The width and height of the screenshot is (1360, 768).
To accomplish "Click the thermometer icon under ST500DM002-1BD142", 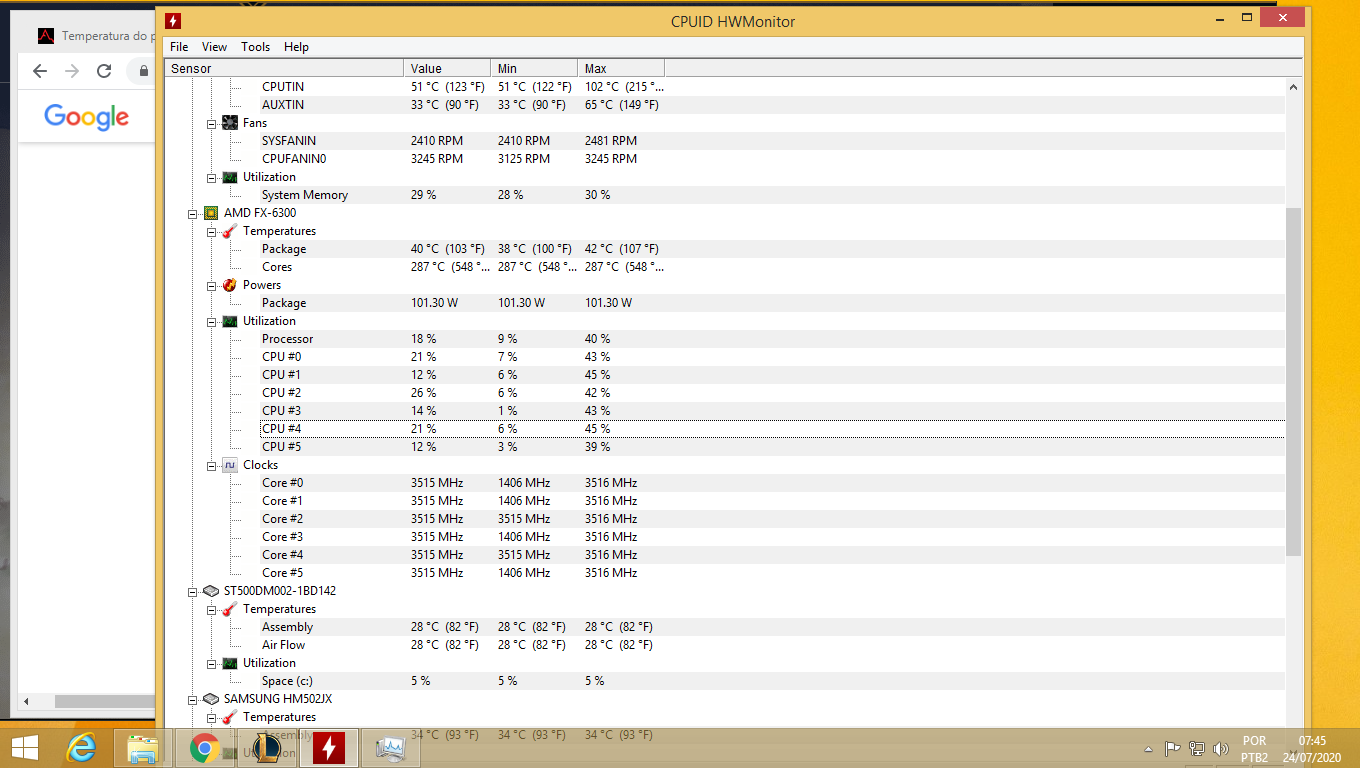I will [230, 609].
